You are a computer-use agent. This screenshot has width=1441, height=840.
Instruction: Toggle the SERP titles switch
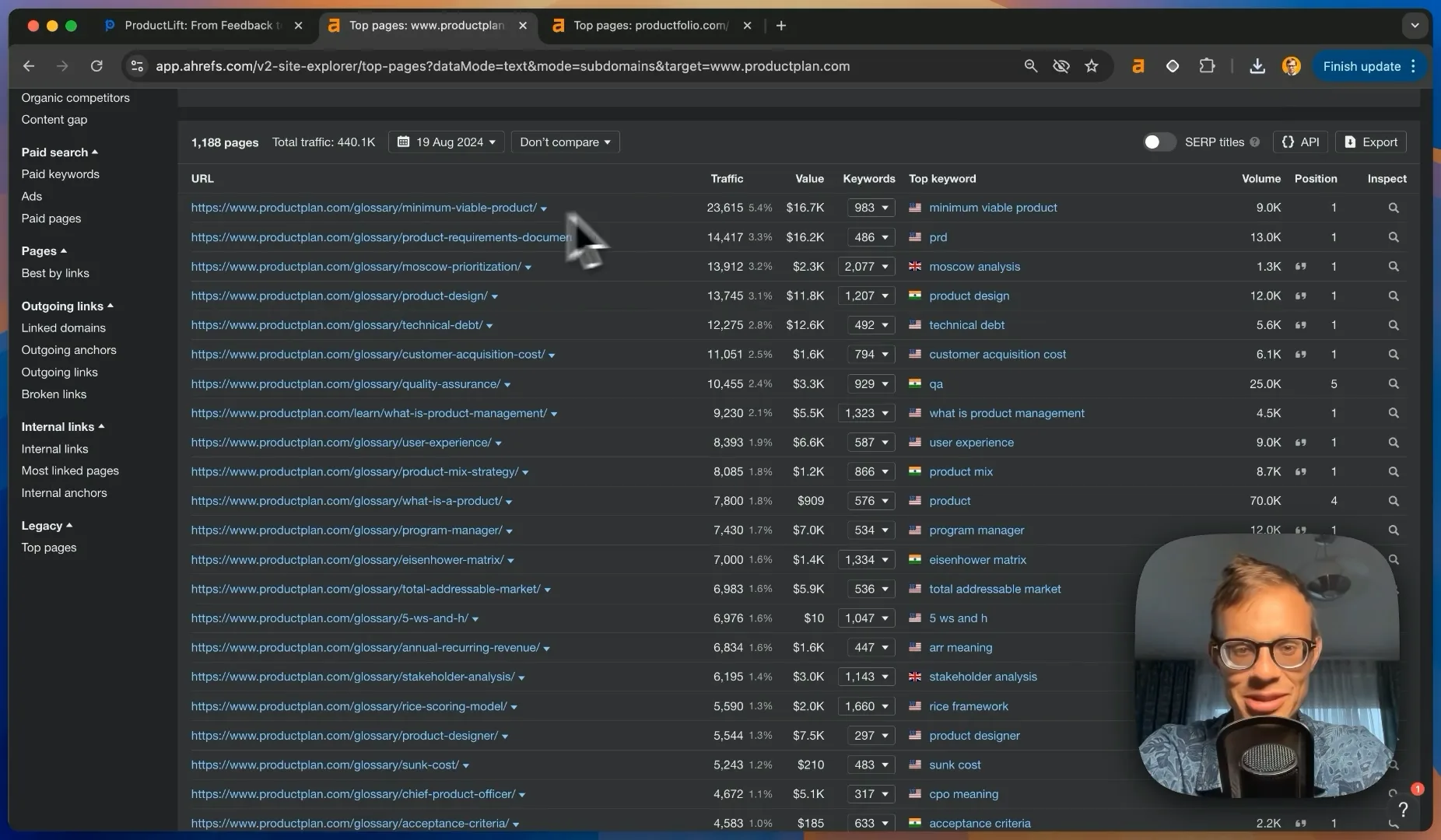coord(1158,142)
